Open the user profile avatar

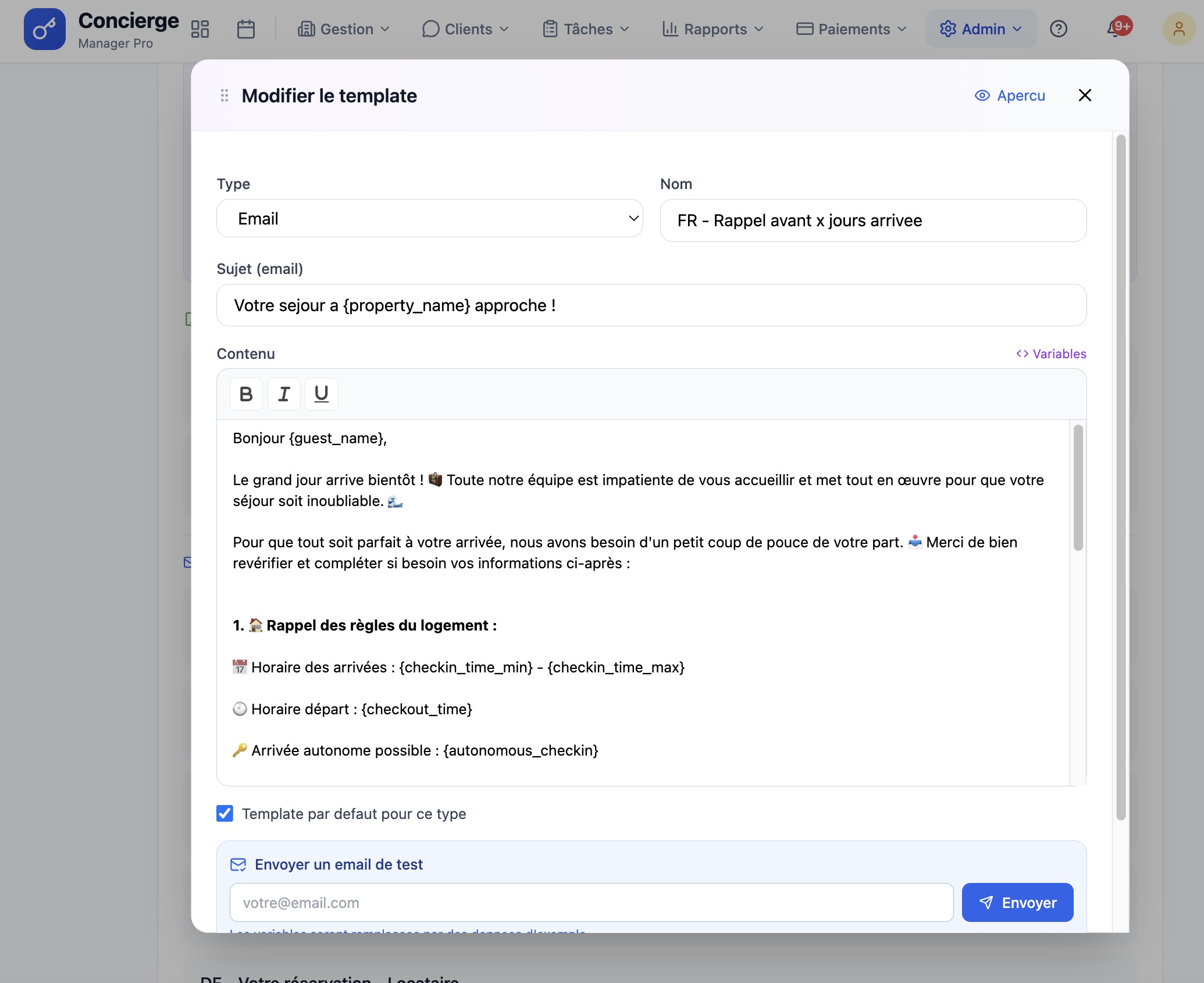tap(1179, 29)
